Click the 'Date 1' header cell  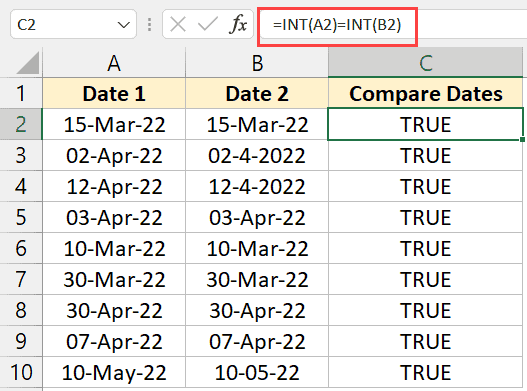point(114,93)
